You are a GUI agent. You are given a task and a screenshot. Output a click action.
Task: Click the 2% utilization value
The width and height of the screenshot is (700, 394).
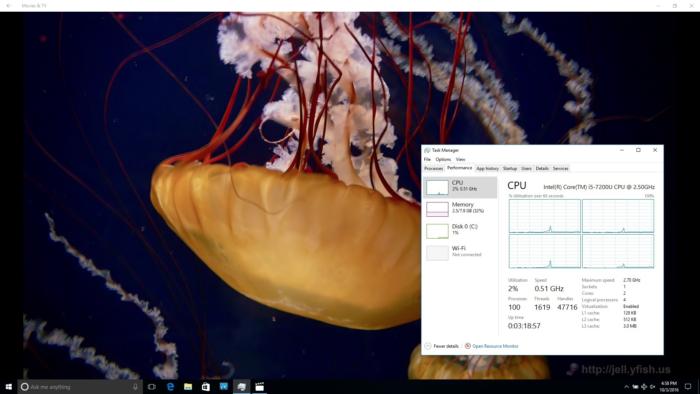pos(513,289)
